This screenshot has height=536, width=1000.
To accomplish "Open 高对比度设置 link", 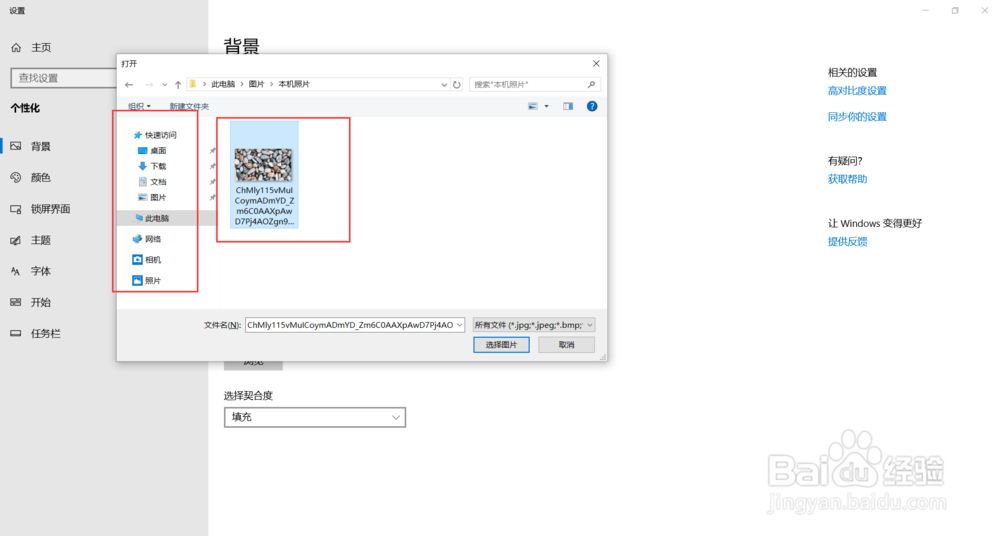I will click(857, 91).
